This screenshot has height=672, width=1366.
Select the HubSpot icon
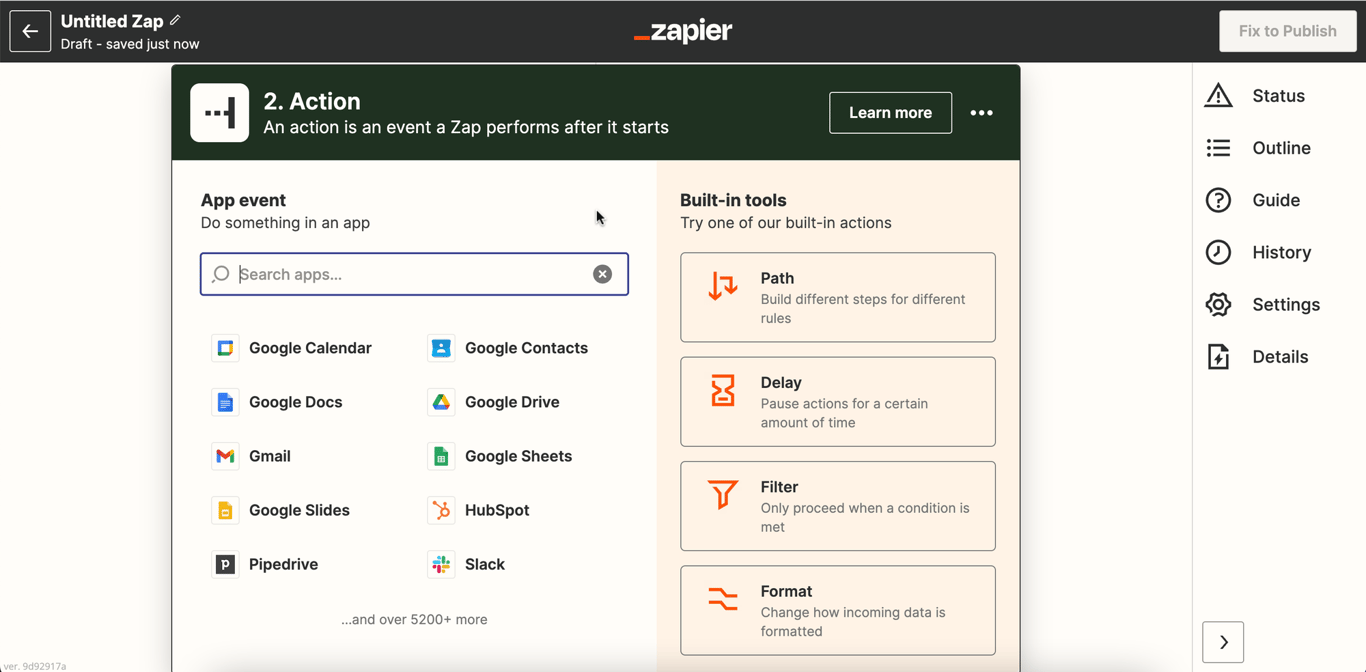click(x=441, y=510)
